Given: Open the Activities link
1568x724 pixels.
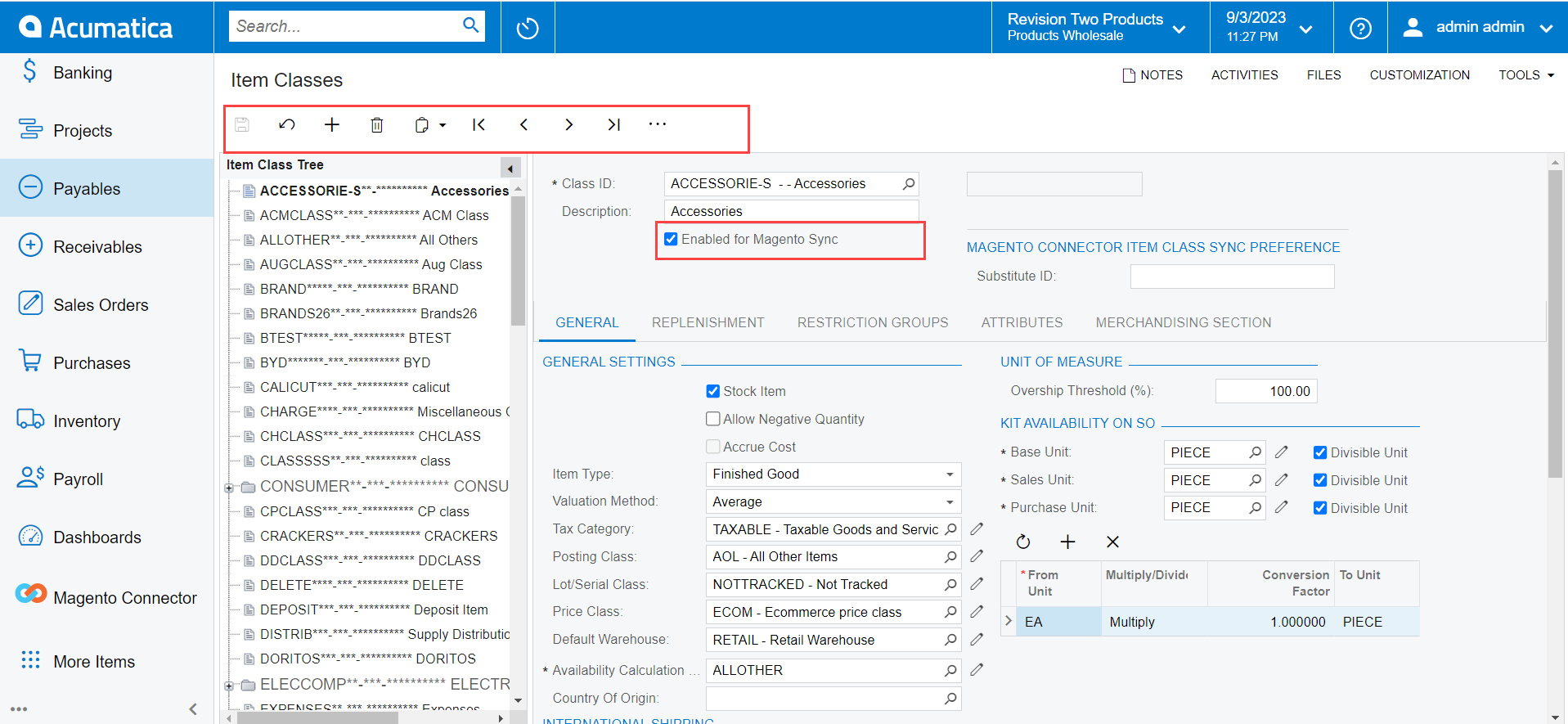Looking at the screenshot, I should pos(1245,74).
